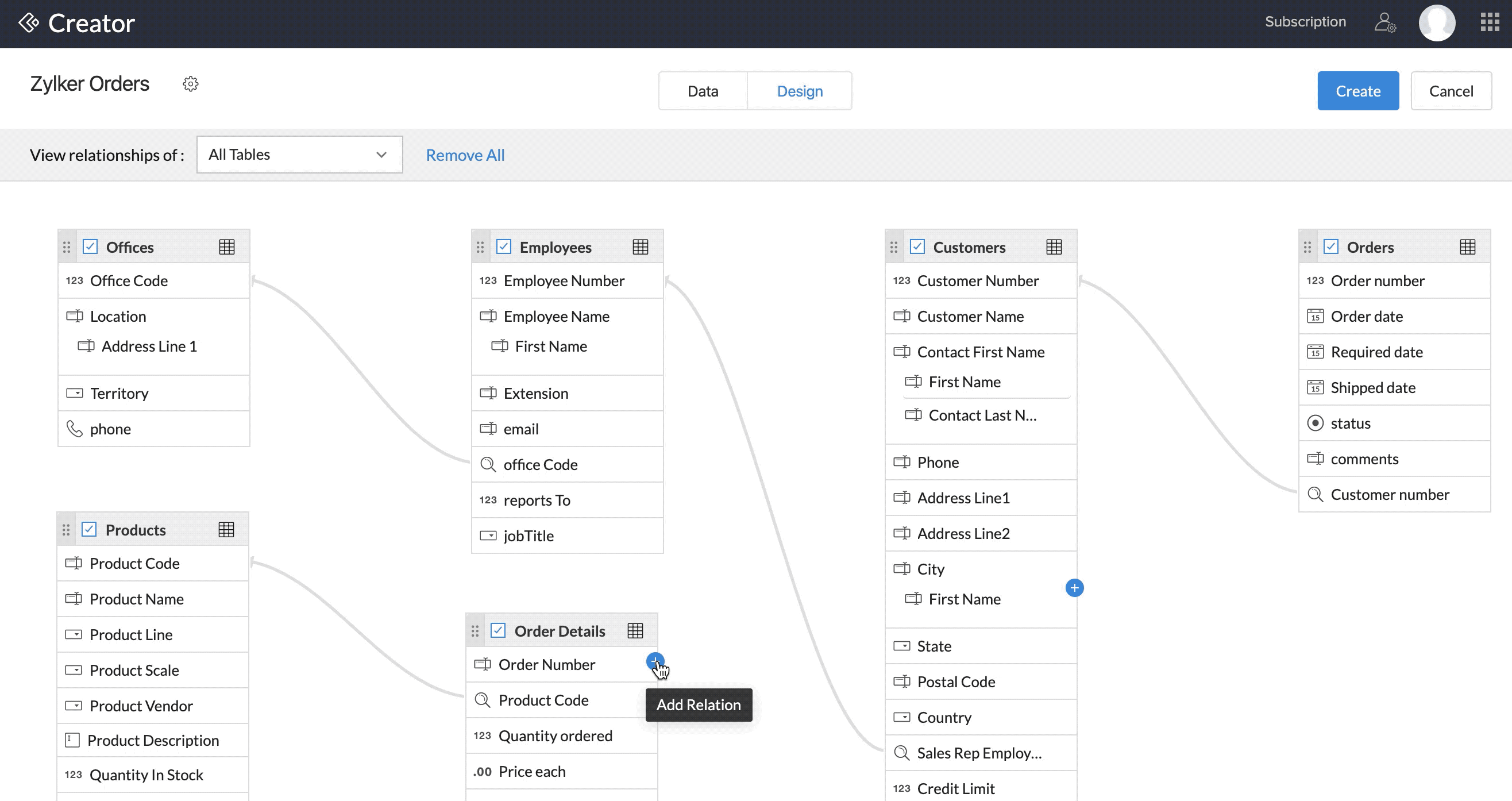Select the Required date field
1512x801 pixels.
click(1394, 352)
